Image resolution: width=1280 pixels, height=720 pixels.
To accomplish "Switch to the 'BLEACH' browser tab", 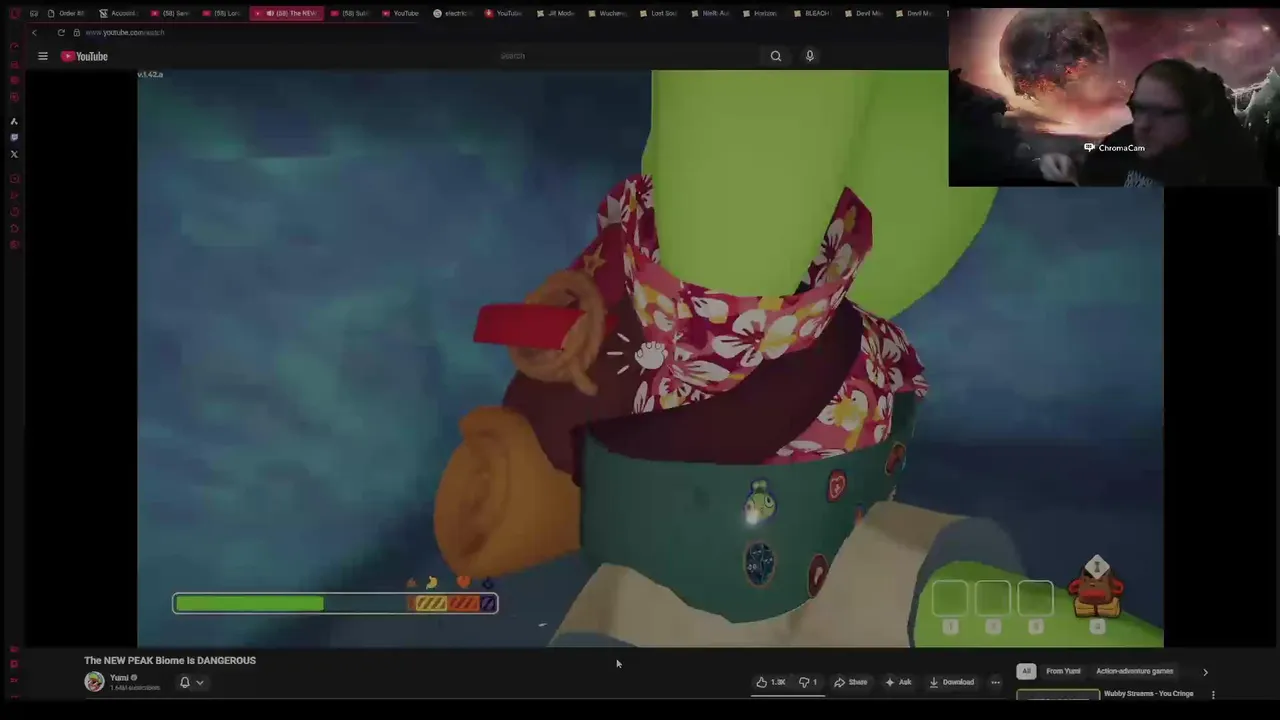I will tap(812, 13).
